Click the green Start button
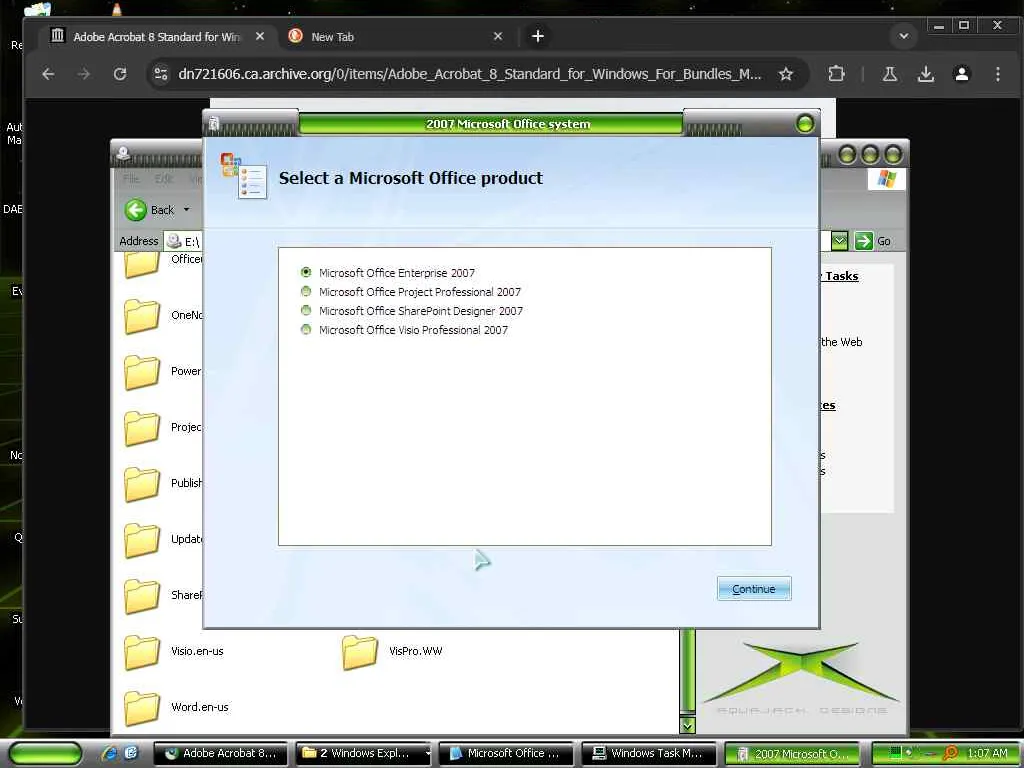This screenshot has width=1024, height=768. click(45, 753)
